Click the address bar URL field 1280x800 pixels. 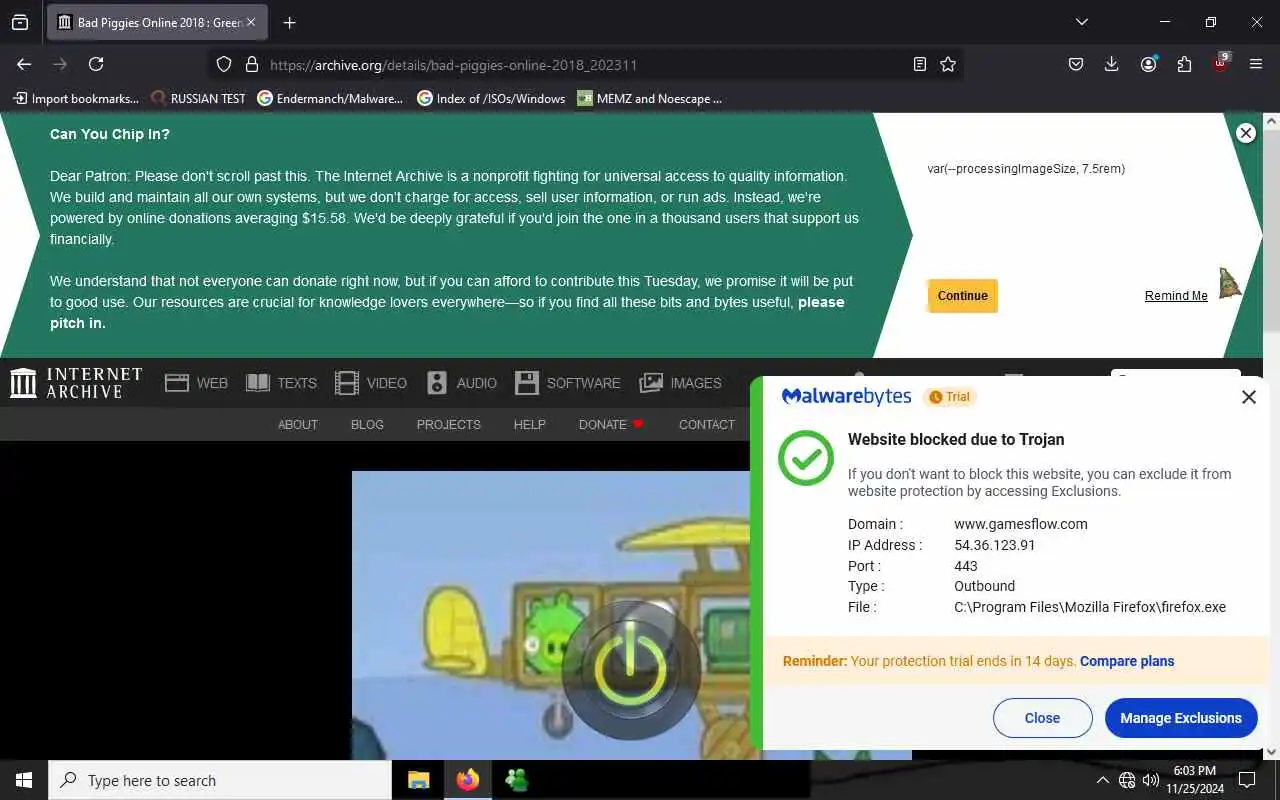[585, 64]
